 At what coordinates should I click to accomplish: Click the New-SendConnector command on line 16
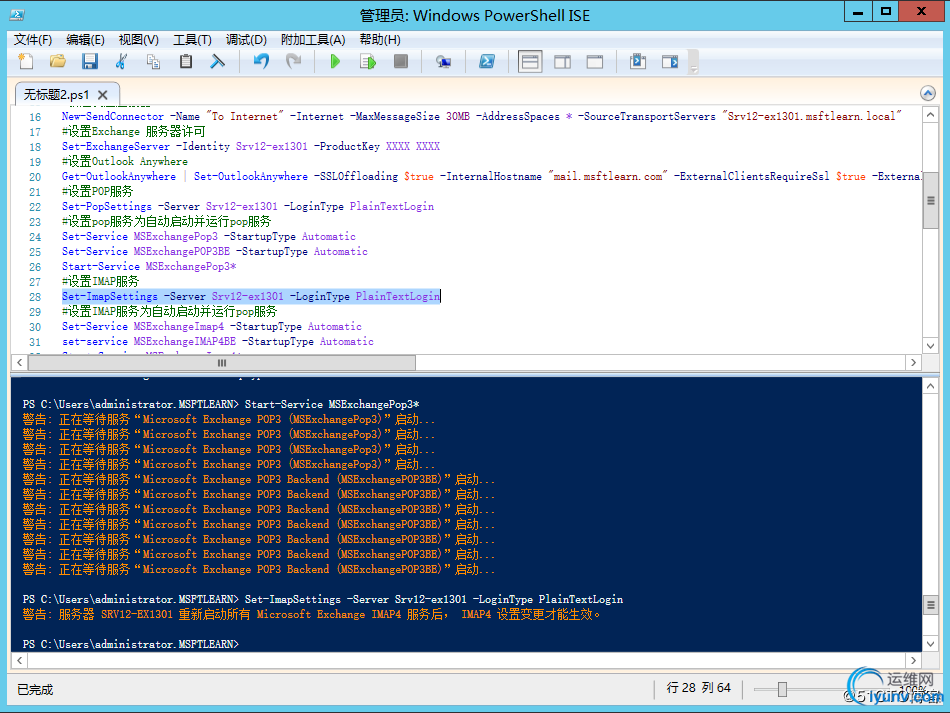pos(113,116)
